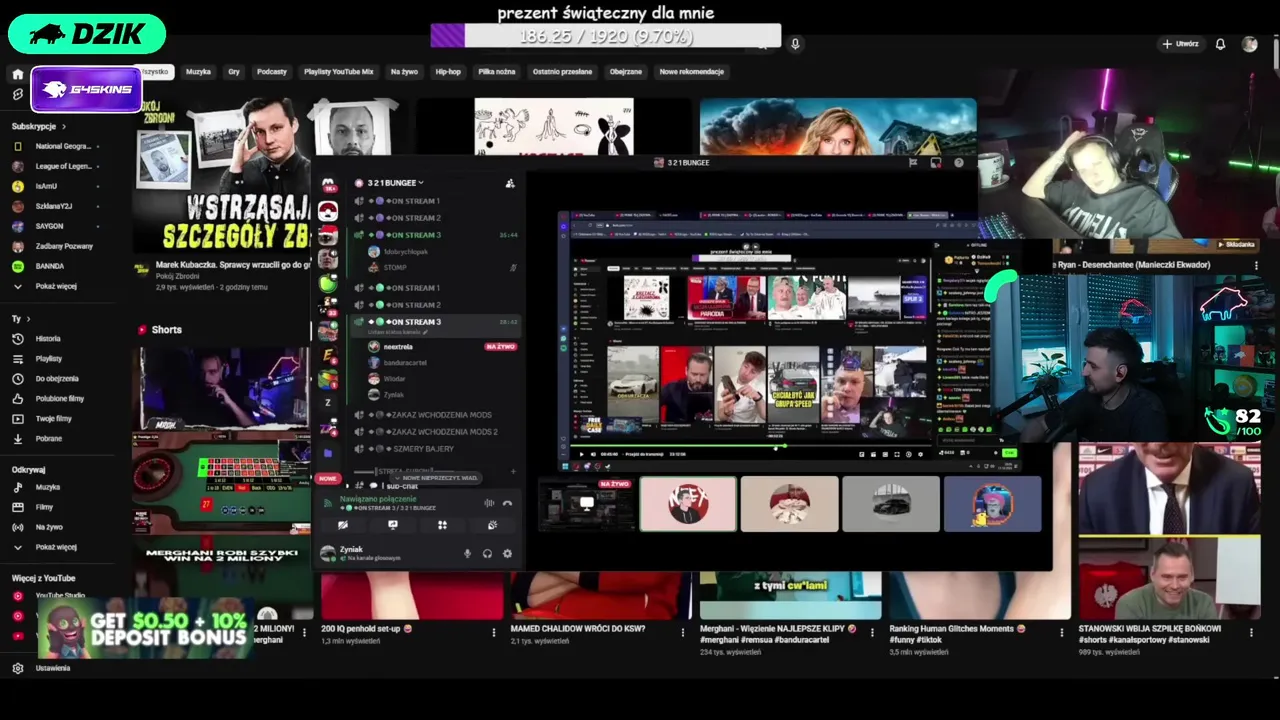Open the YouTube notifications bell
The width and height of the screenshot is (1280, 720).
1220,44
